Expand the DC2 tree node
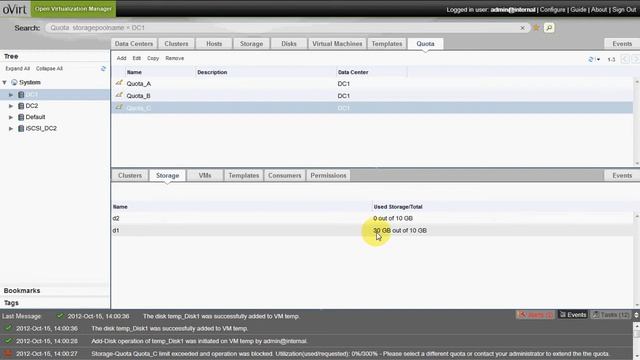 tap(11, 106)
